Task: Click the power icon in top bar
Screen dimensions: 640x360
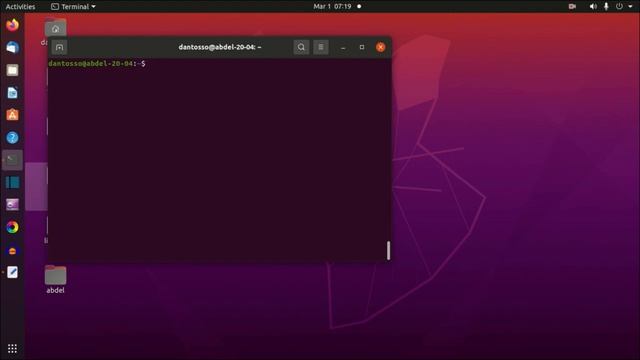Action: click(x=619, y=7)
